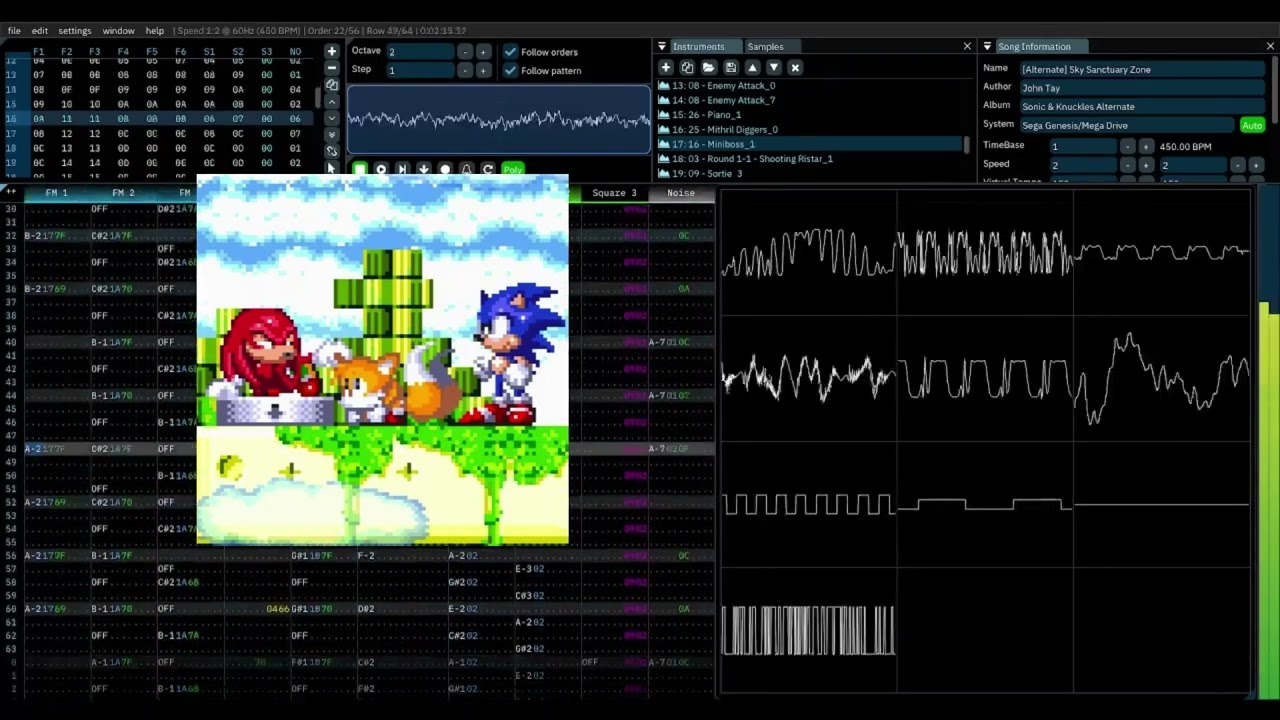Viewport: 1280px width, 720px height.
Task: Toggle the metronome bell icon
Action: 466,170
